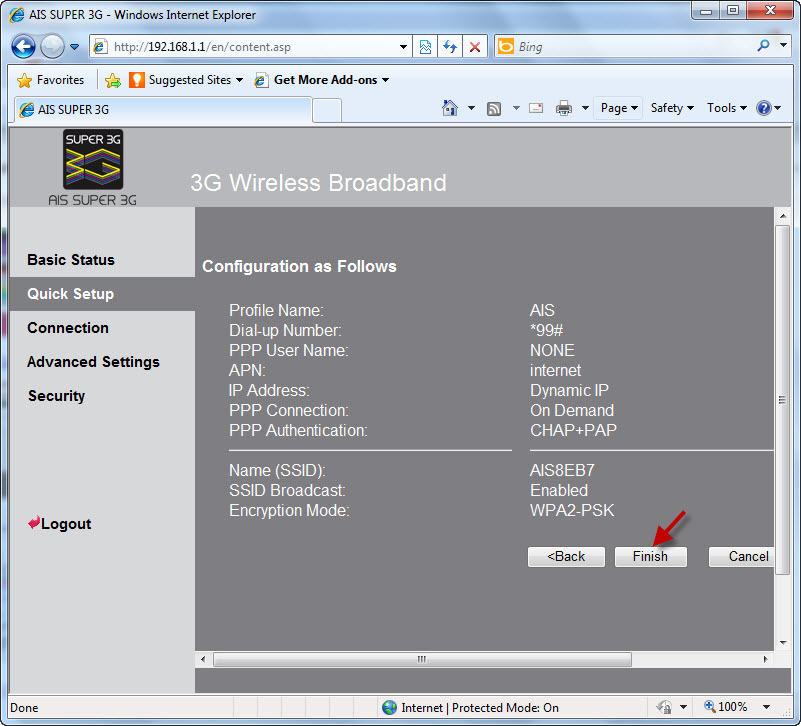Open recent pages dropdown beside Forward button
Viewport: 801px width, 726px height.
tap(75, 47)
